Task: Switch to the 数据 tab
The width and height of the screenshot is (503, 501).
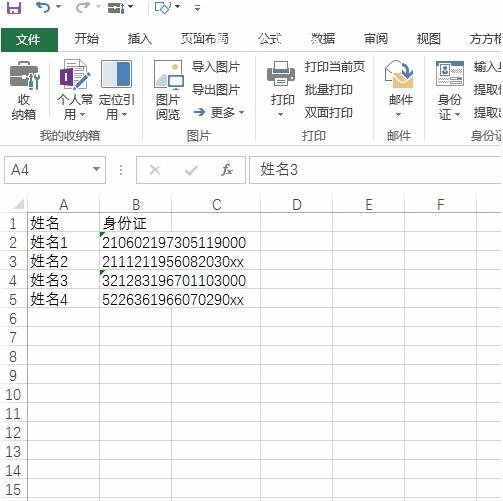Action: pos(323,39)
